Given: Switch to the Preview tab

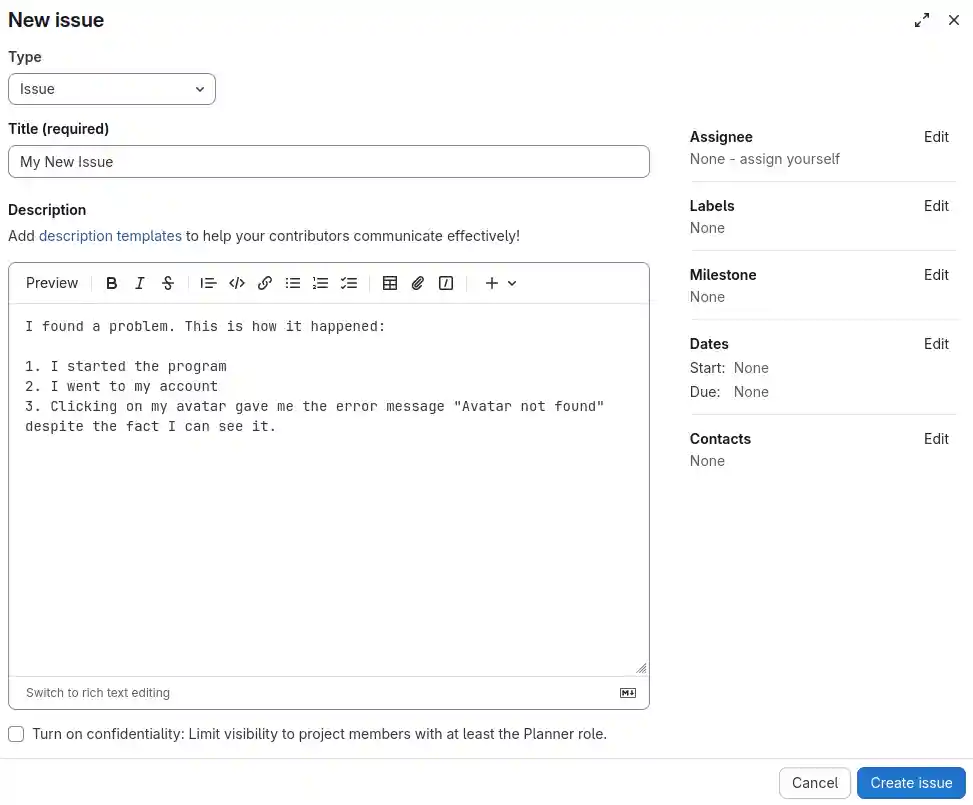Looking at the screenshot, I should pyautogui.click(x=51, y=283).
